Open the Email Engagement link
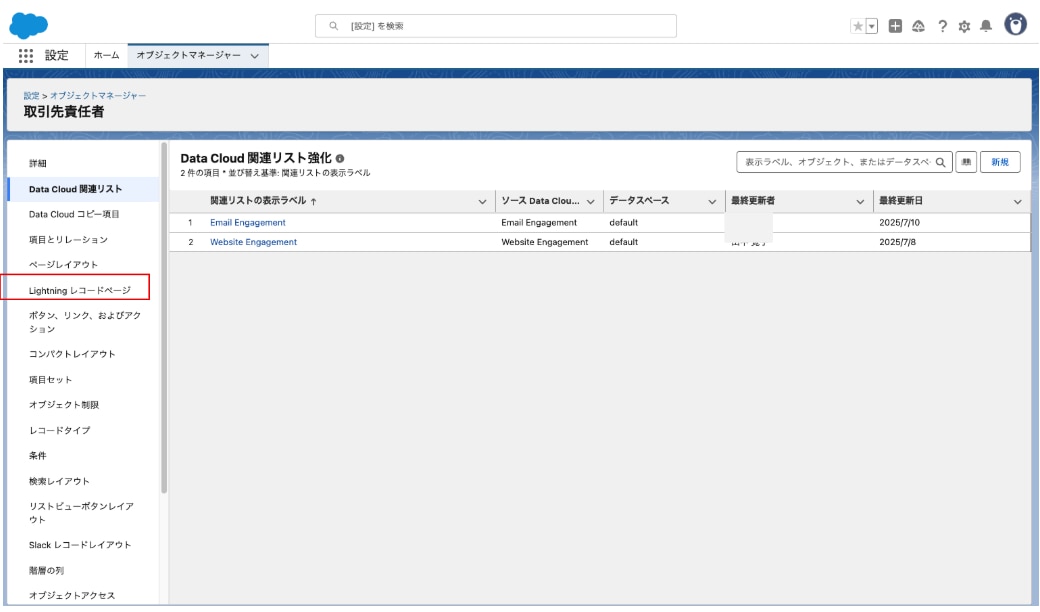The image size is (1040, 612). [247, 222]
